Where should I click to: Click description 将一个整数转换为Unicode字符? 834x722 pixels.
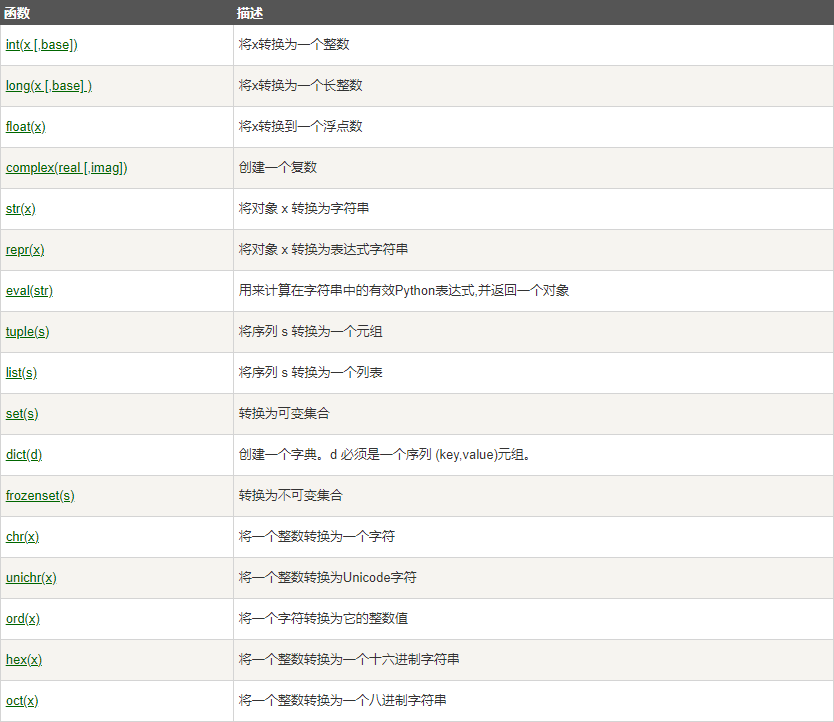coord(328,577)
